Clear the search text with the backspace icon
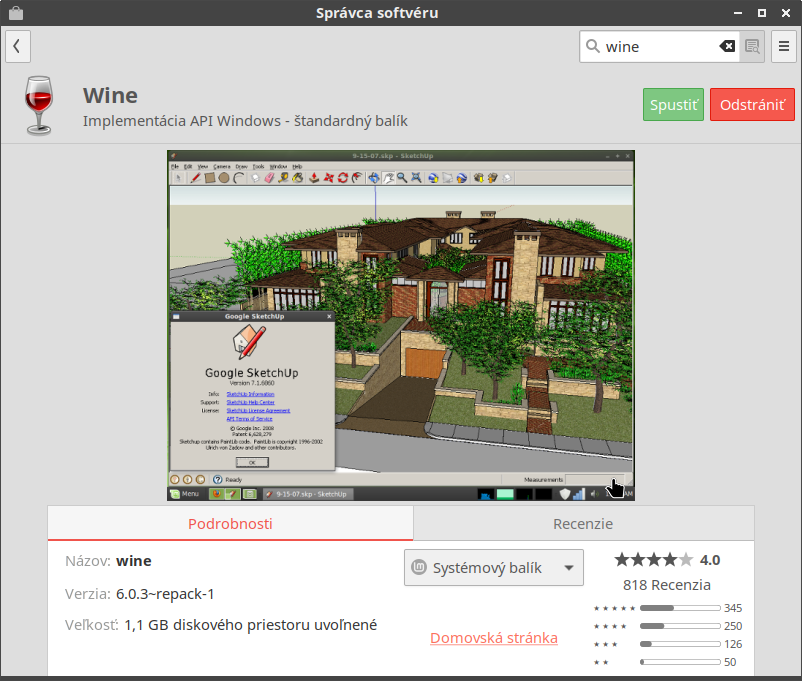Image resolution: width=802 pixels, height=681 pixels. point(727,46)
